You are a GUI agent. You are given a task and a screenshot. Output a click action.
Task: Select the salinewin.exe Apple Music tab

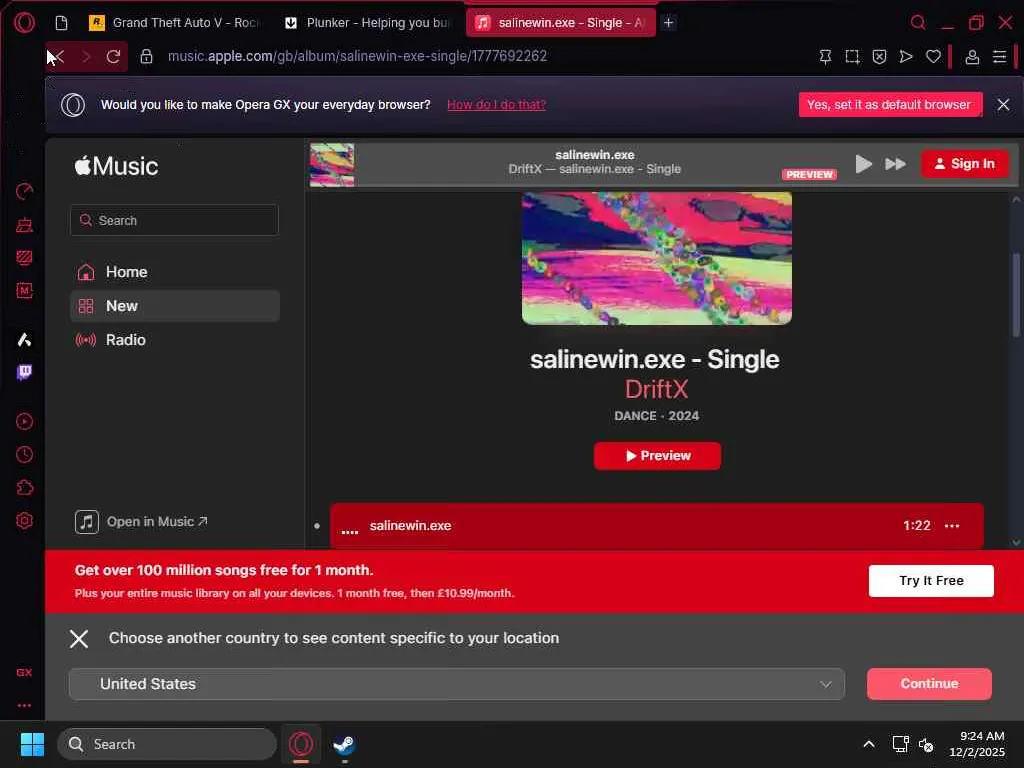point(560,23)
